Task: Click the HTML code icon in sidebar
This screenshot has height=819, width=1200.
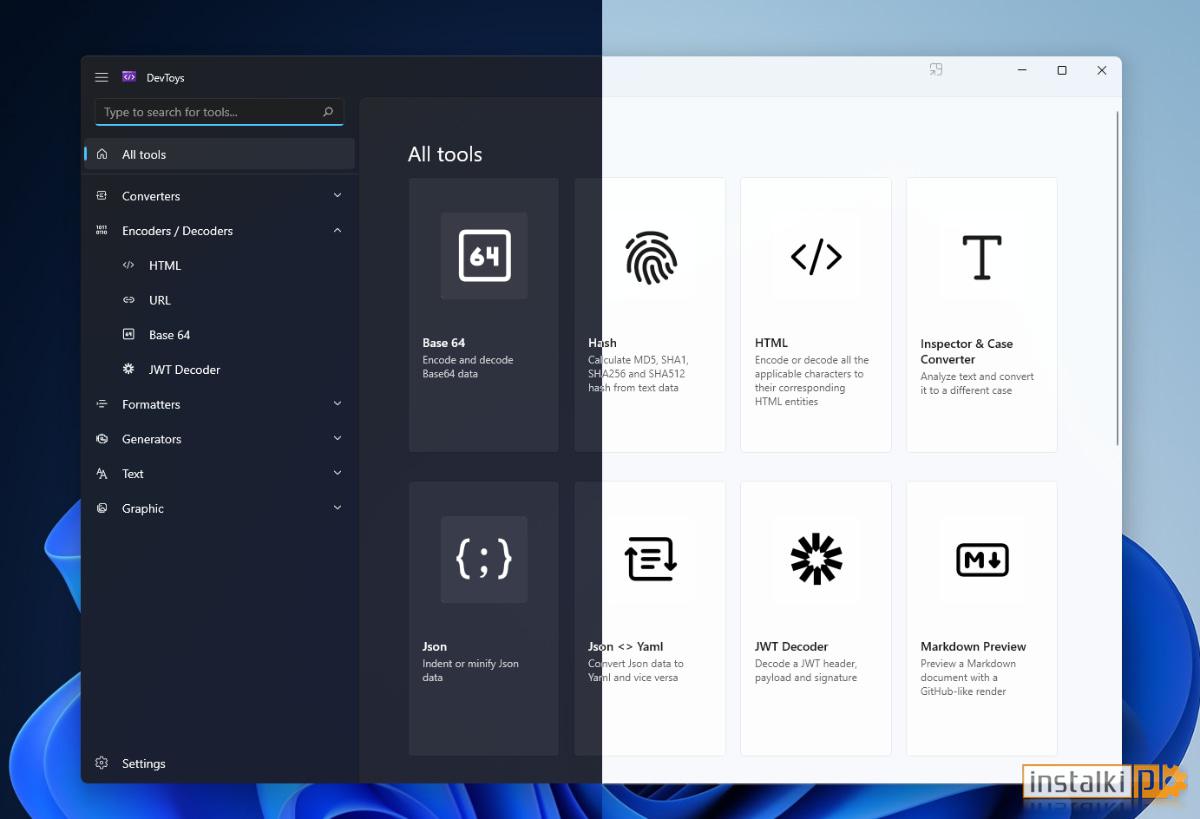Action: tap(129, 265)
